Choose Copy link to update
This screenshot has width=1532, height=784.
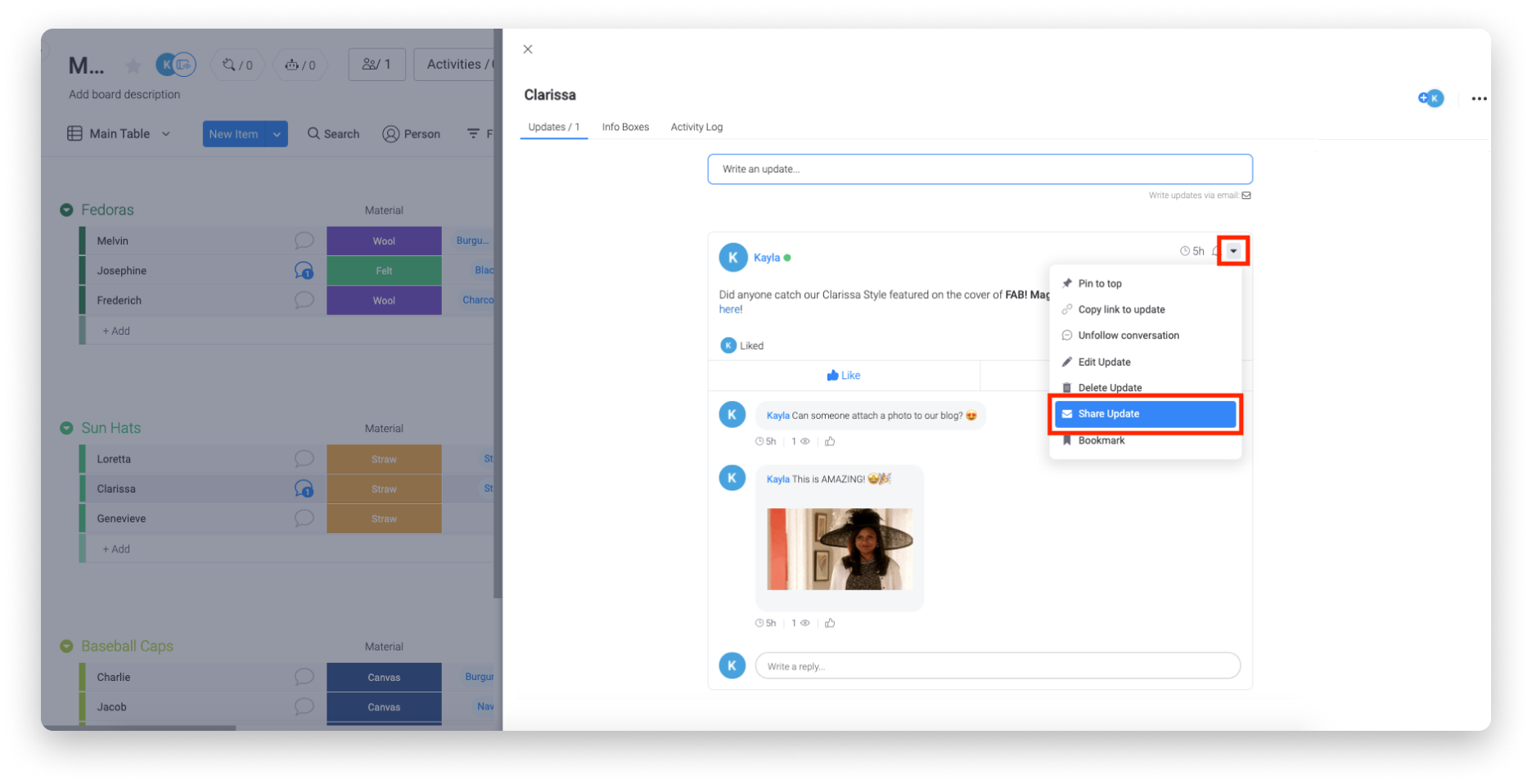click(1145, 309)
